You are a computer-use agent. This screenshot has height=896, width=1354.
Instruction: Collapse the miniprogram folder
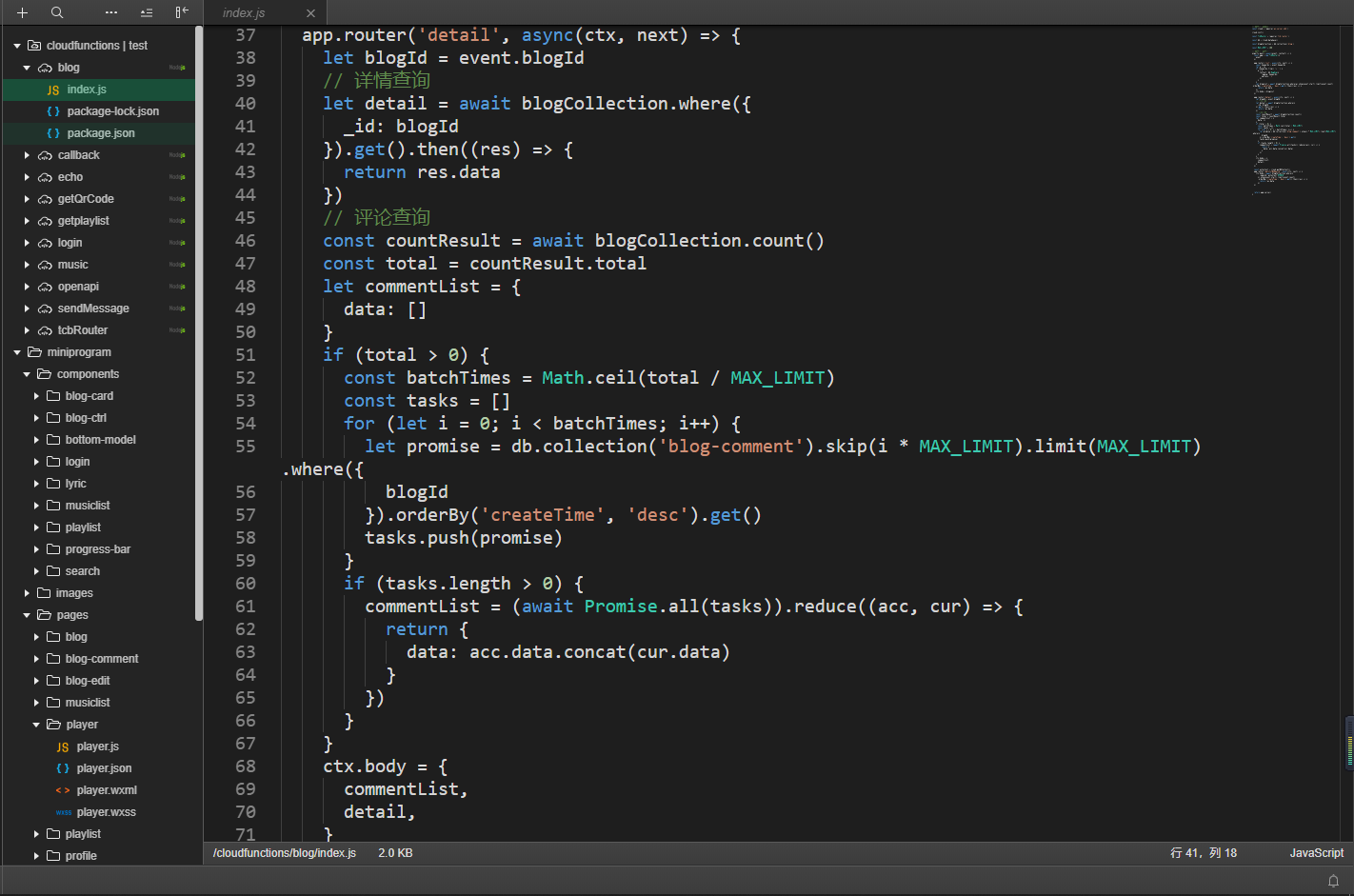point(16,352)
